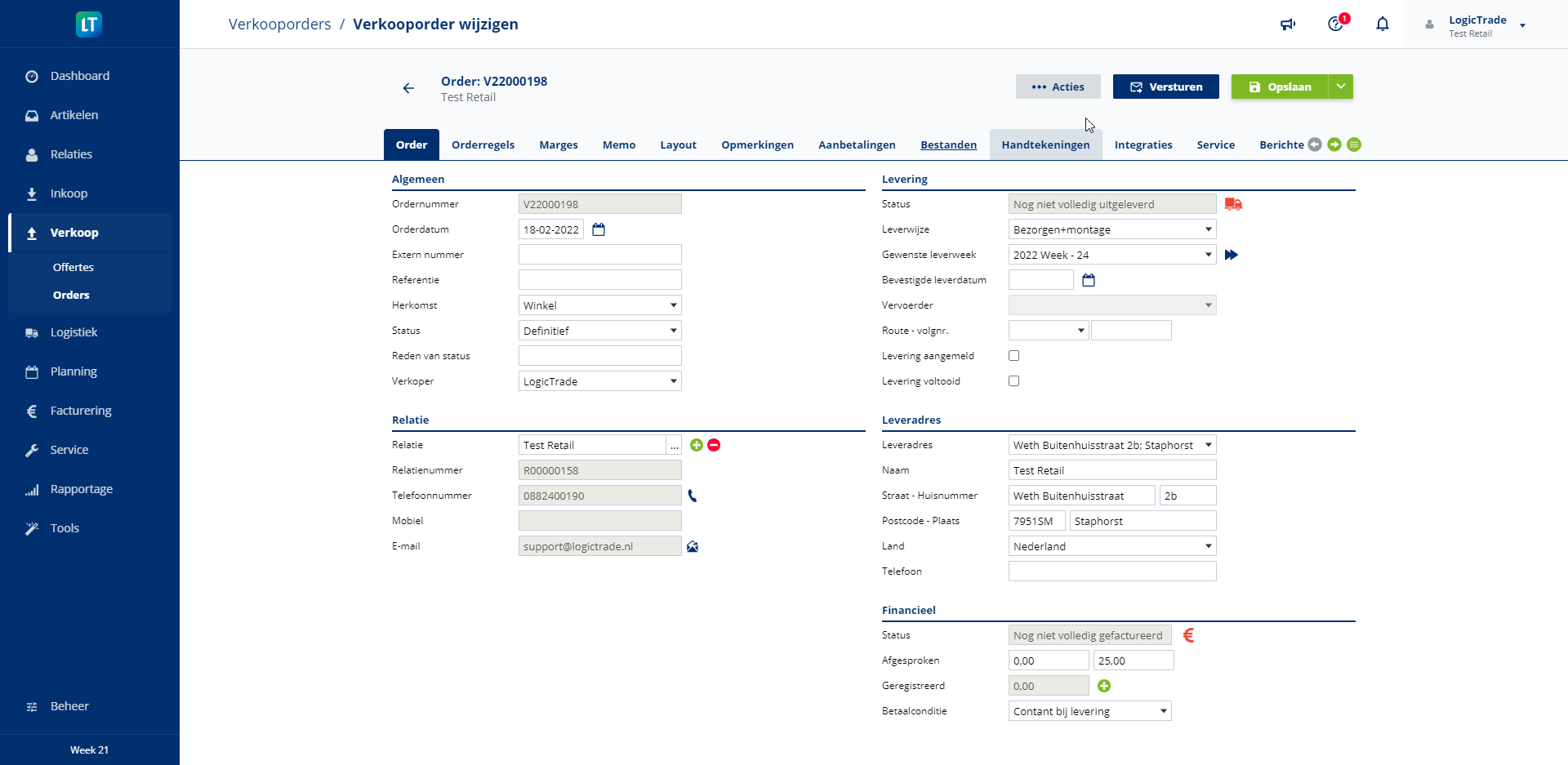Screen dimensions: 1568x765
Task: Open Facturering in the sidebar
Action: click(81, 411)
